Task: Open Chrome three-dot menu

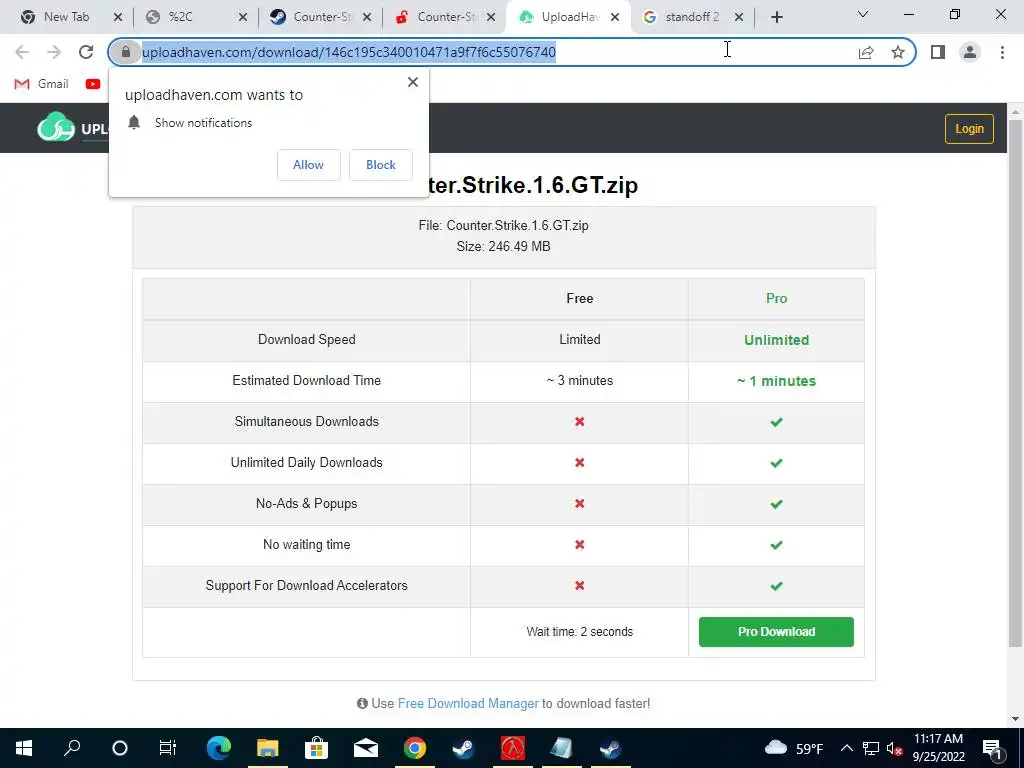Action: [x=1002, y=52]
